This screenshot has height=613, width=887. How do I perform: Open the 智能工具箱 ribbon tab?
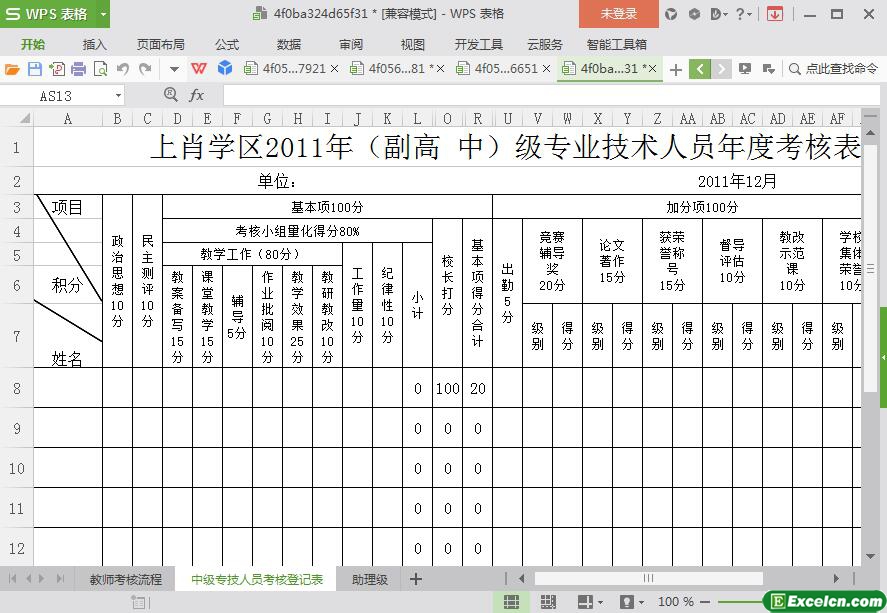point(617,44)
